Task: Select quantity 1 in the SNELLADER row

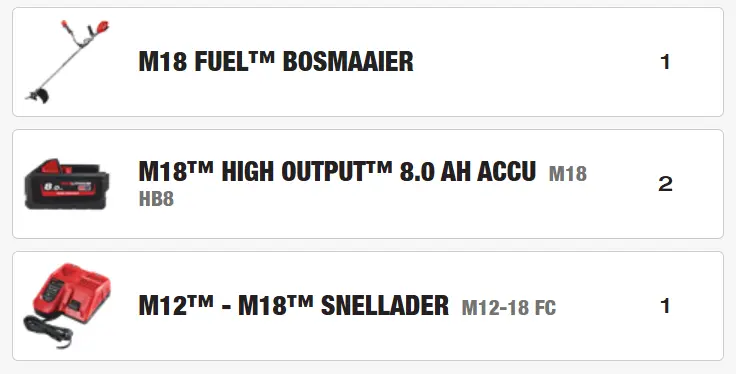Action: (x=665, y=306)
